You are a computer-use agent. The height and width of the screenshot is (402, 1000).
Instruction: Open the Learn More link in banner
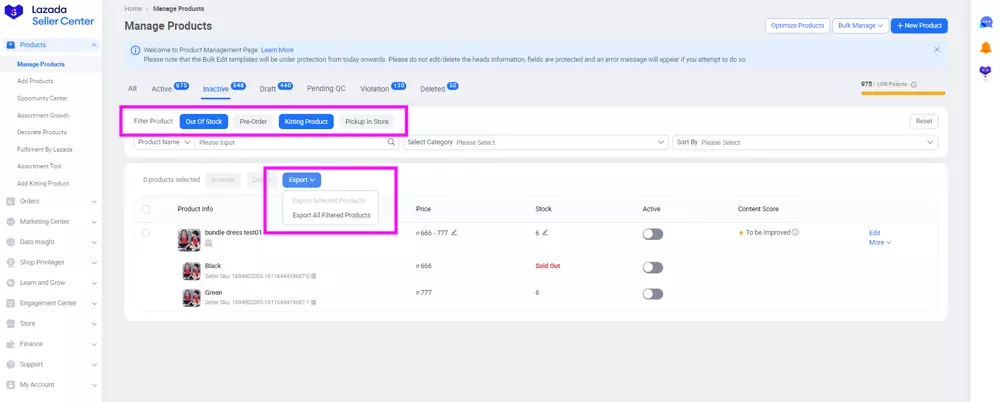coord(277,49)
